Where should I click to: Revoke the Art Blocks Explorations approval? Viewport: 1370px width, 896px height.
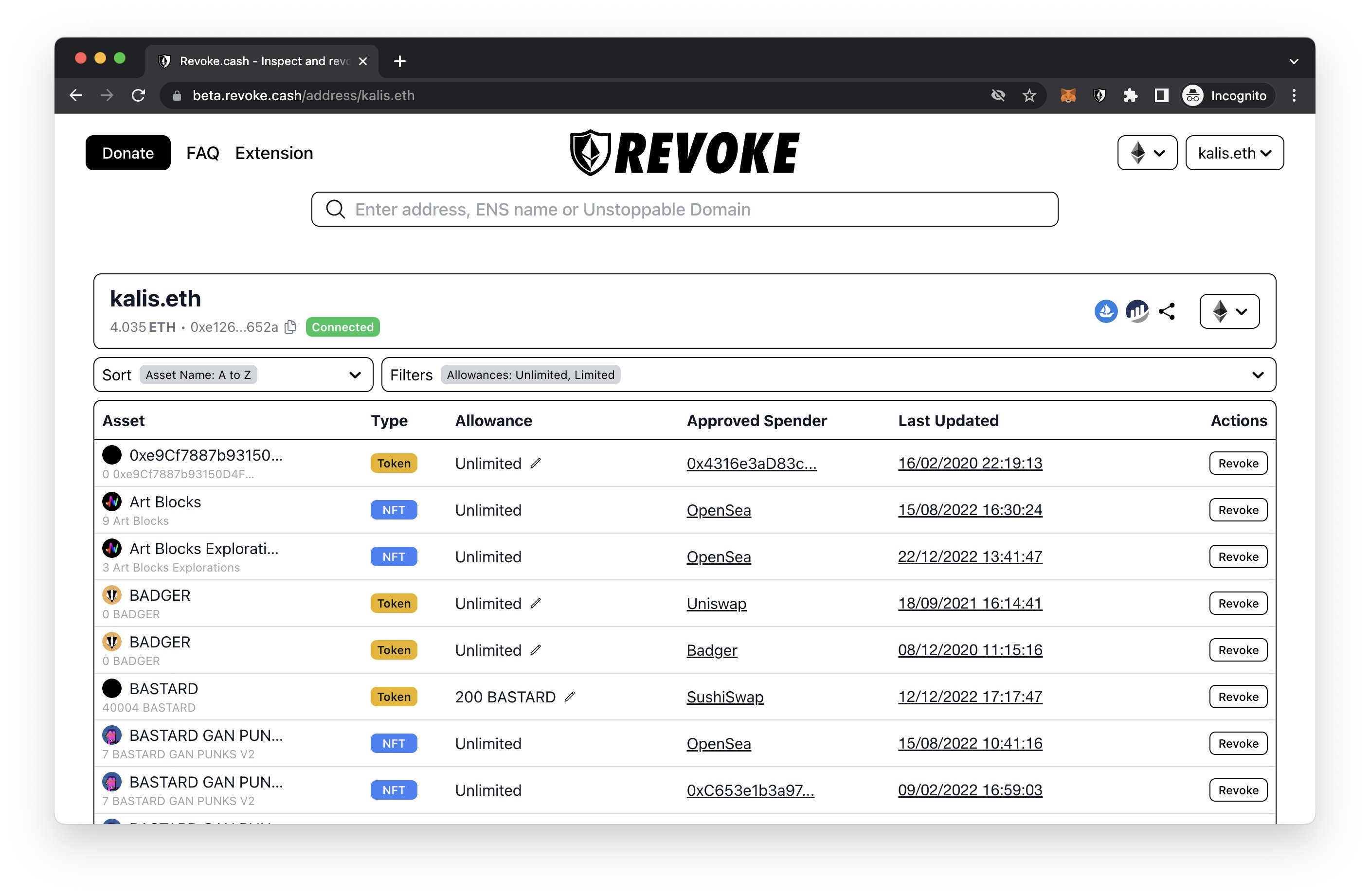[x=1238, y=556]
